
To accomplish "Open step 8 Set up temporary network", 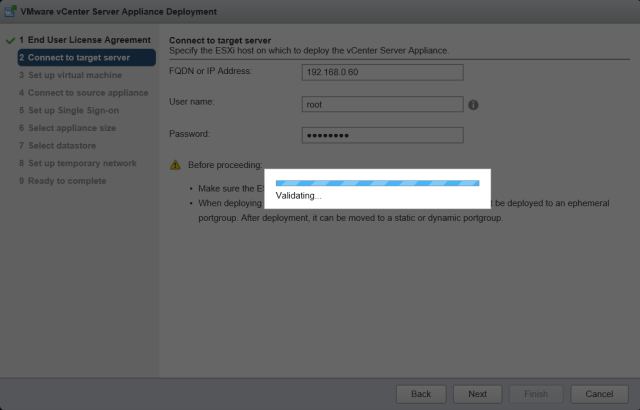I will [x=77, y=163].
